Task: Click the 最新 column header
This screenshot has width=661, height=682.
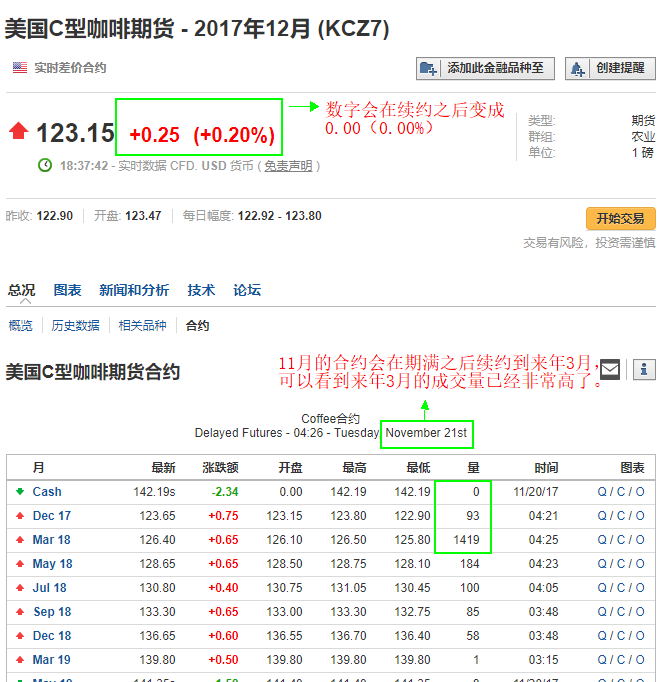Action: click(x=163, y=468)
